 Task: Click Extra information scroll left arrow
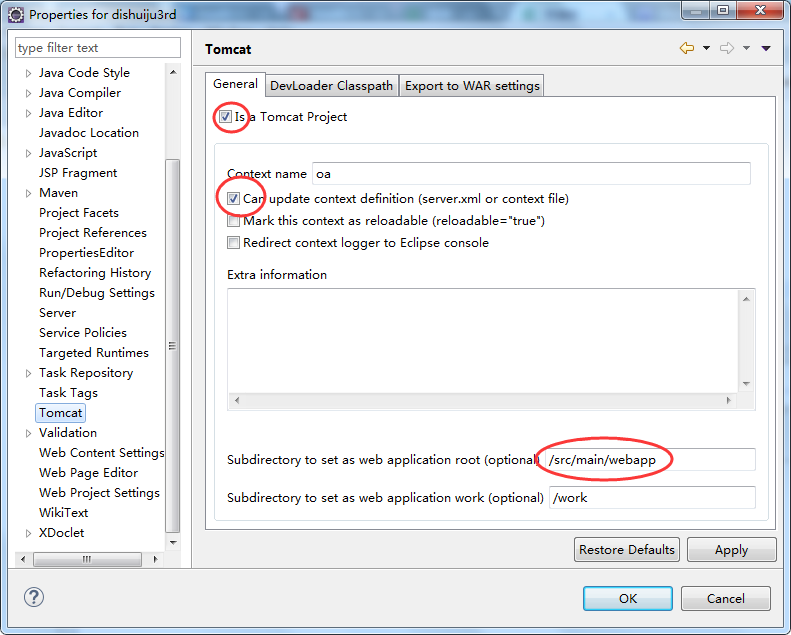point(237,400)
